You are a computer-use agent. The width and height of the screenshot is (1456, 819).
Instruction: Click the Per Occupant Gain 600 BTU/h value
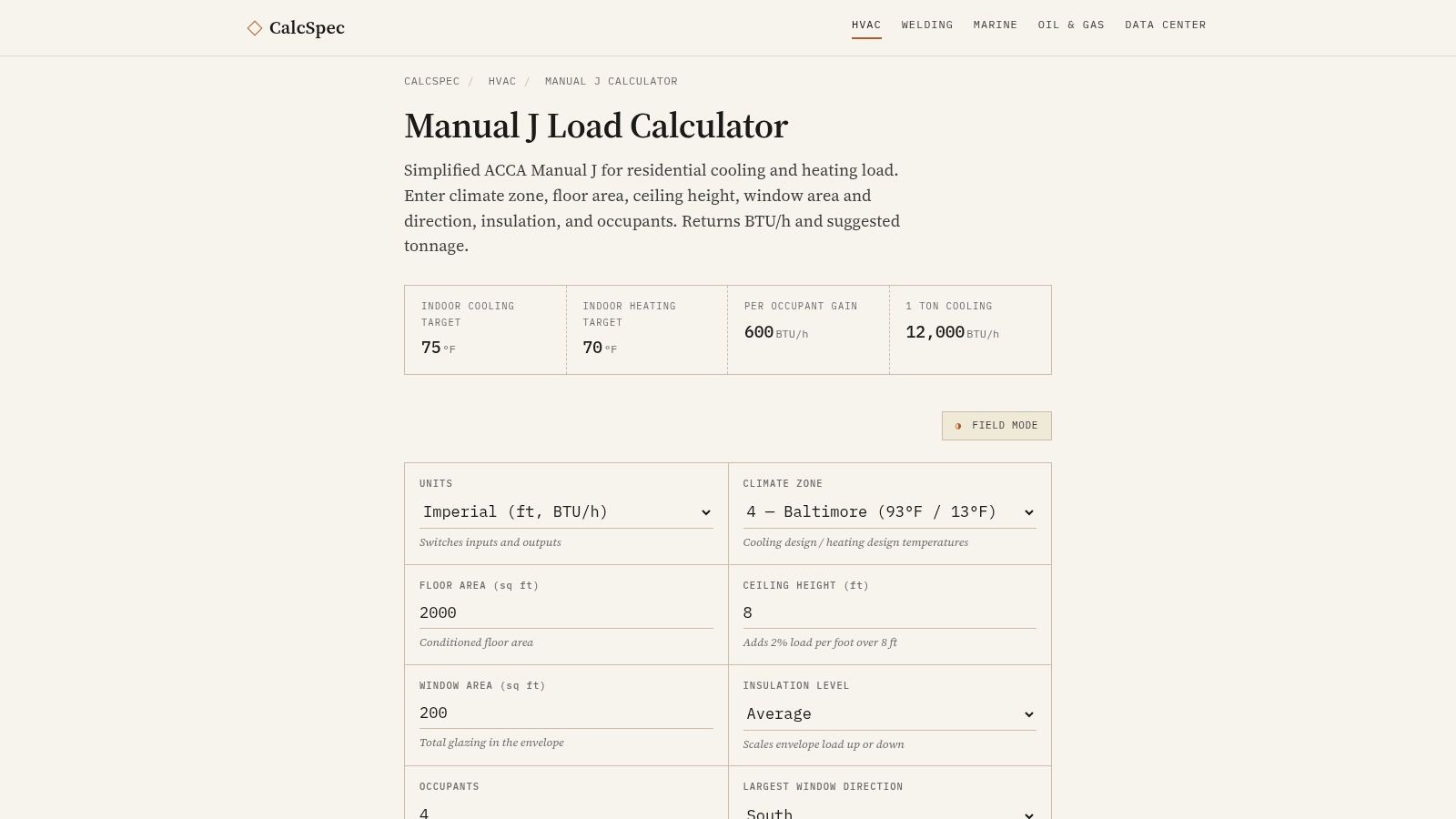(x=776, y=332)
